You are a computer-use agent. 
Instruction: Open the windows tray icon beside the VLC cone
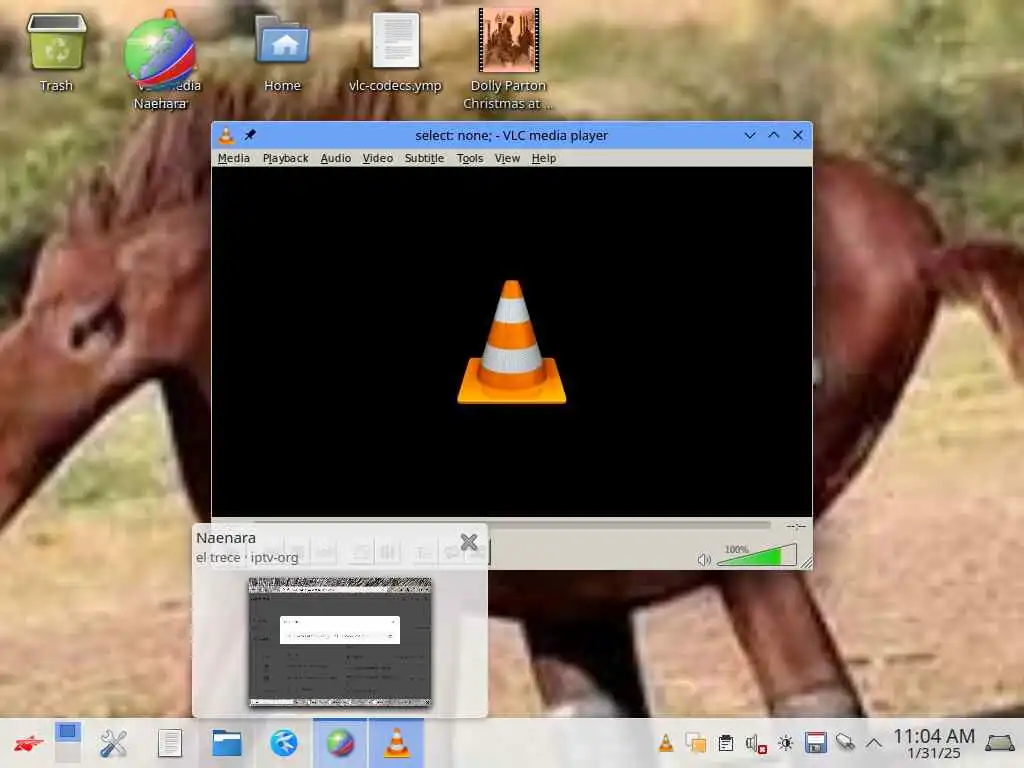click(696, 743)
